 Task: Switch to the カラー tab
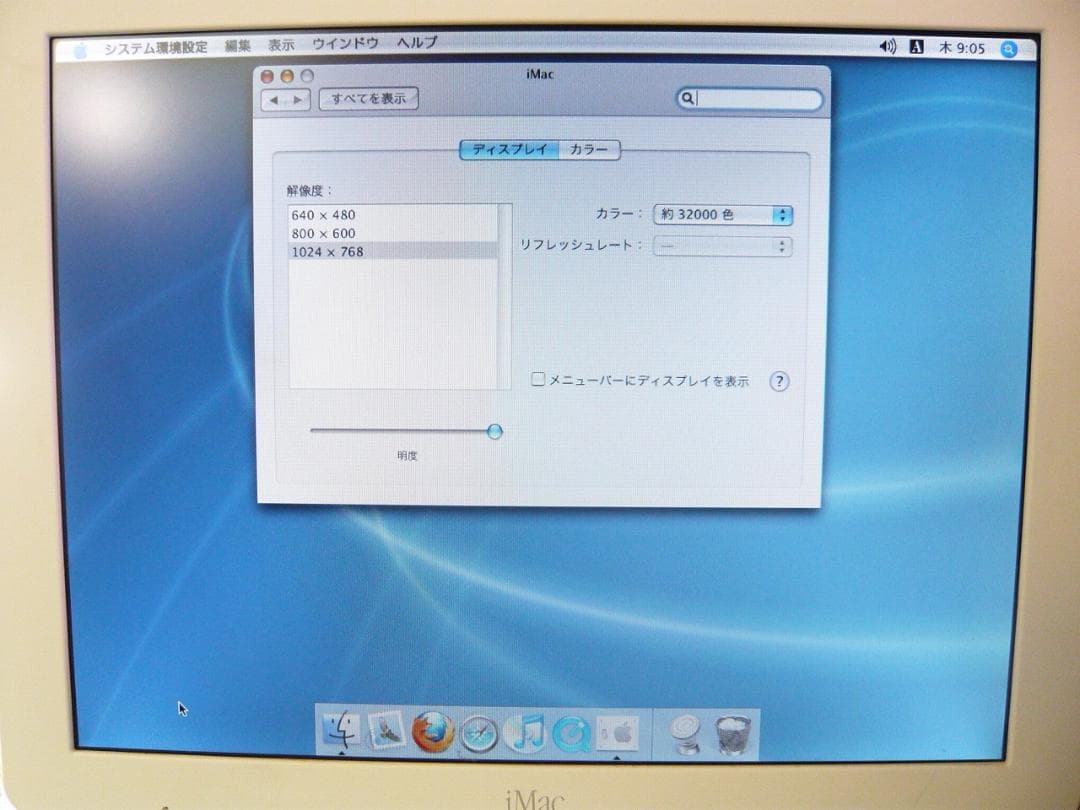click(x=589, y=150)
